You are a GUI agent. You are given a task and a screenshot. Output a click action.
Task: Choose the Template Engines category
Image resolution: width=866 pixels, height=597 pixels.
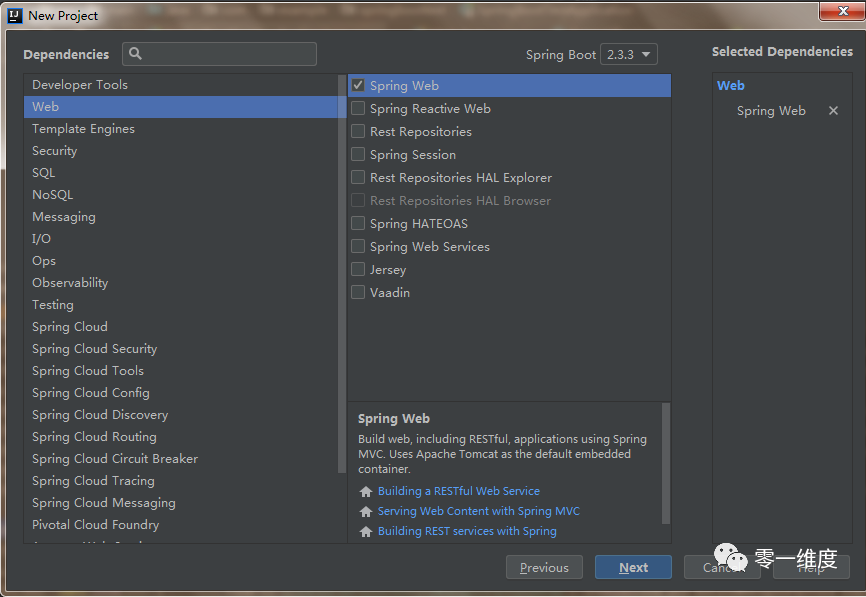coord(181,129)
